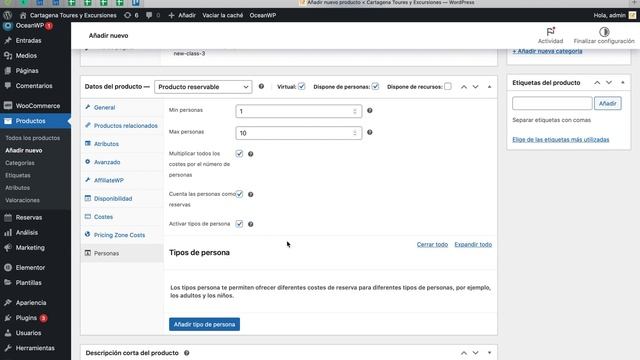This screenshot has height=360, width=640.
Task: Click Añadir button for product tags
Action: tap(608, 103)
